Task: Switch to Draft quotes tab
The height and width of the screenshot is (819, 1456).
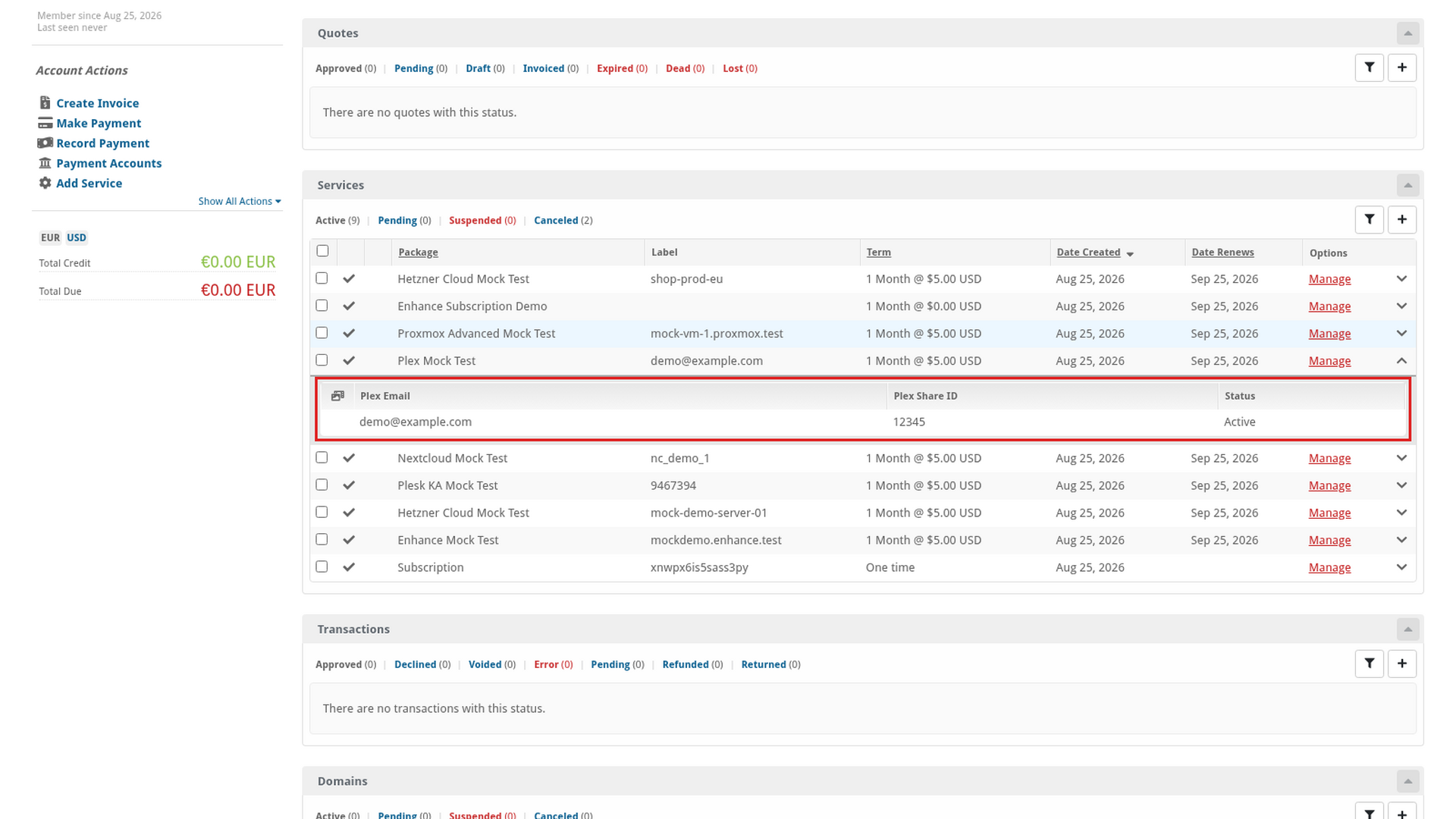Action: point(485,68)
